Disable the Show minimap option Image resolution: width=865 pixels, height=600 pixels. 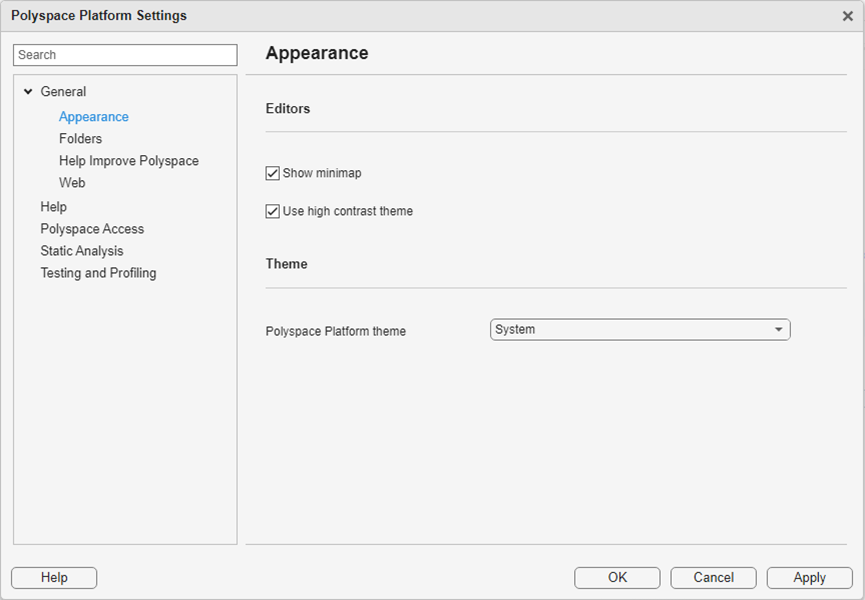(x=272, y=172)
